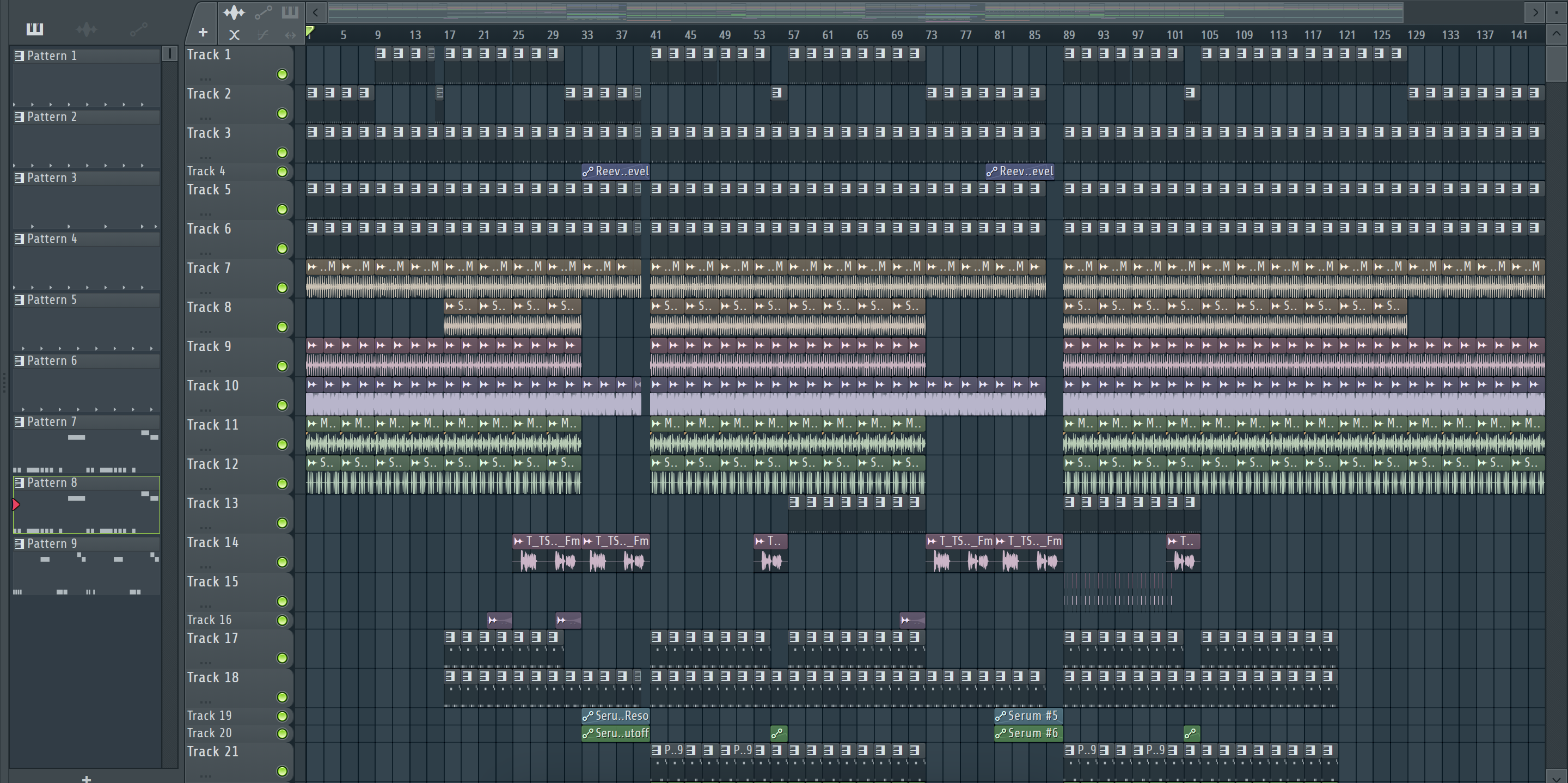1568x783 pixels.
Task: Select the pattern clip focus icon
Action: pos(290,12)
